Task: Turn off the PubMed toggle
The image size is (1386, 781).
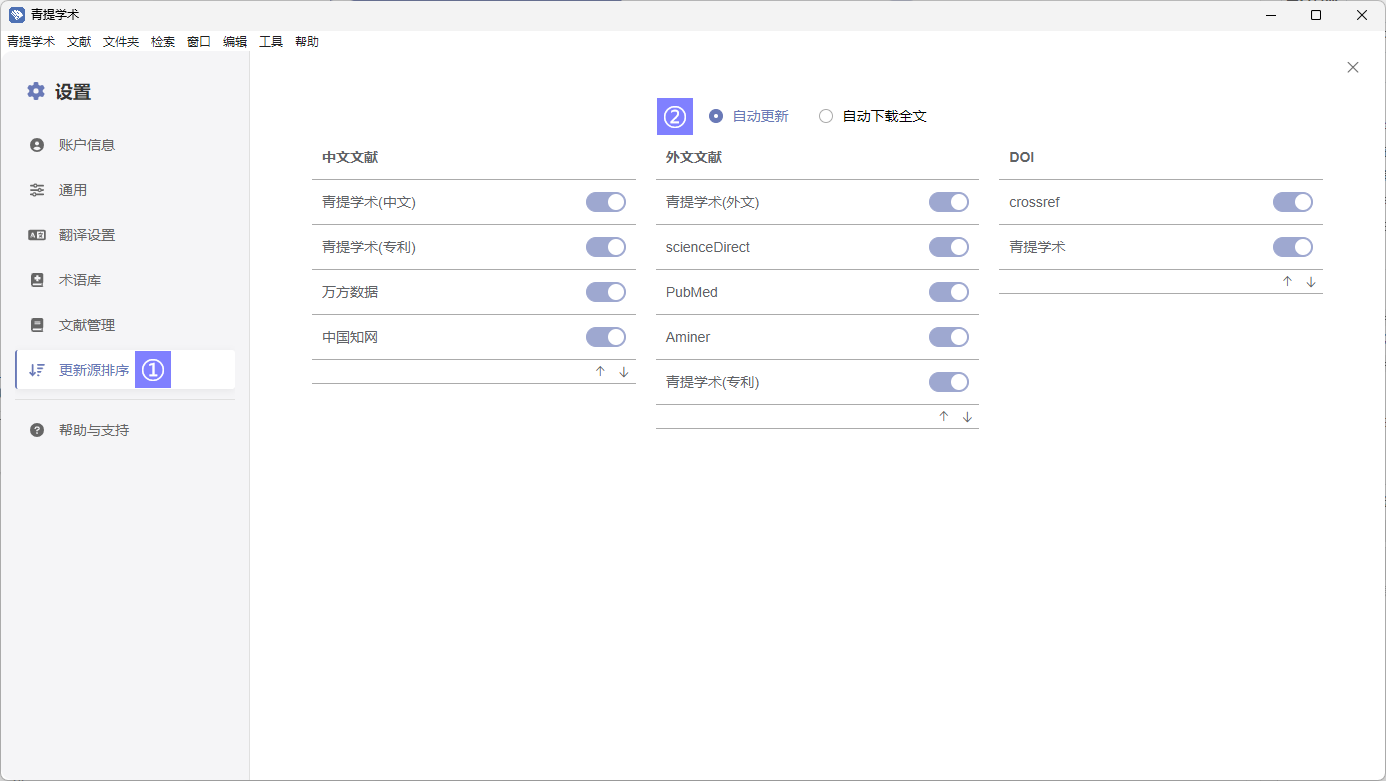Action: point(948,292)
